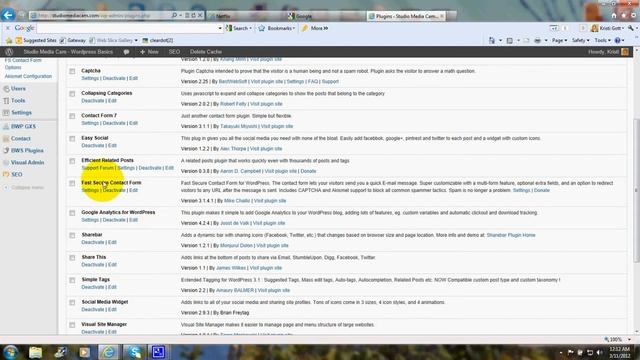Click the browser address bar URL
Viewport: 640px width, 360px height.
coord(94,16)
